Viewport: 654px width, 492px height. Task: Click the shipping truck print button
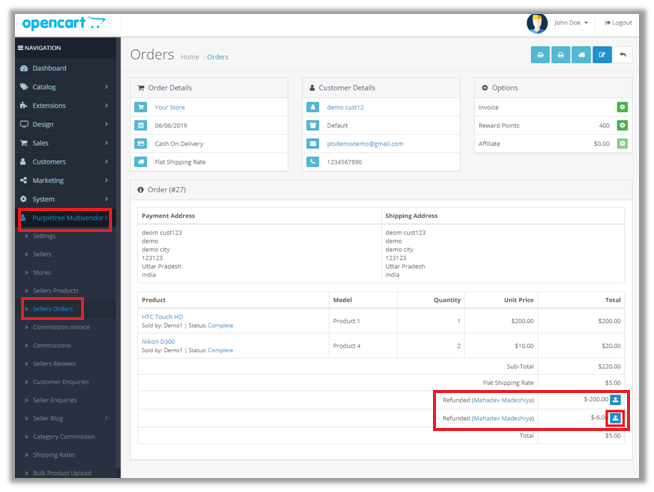tap(581, 55)
